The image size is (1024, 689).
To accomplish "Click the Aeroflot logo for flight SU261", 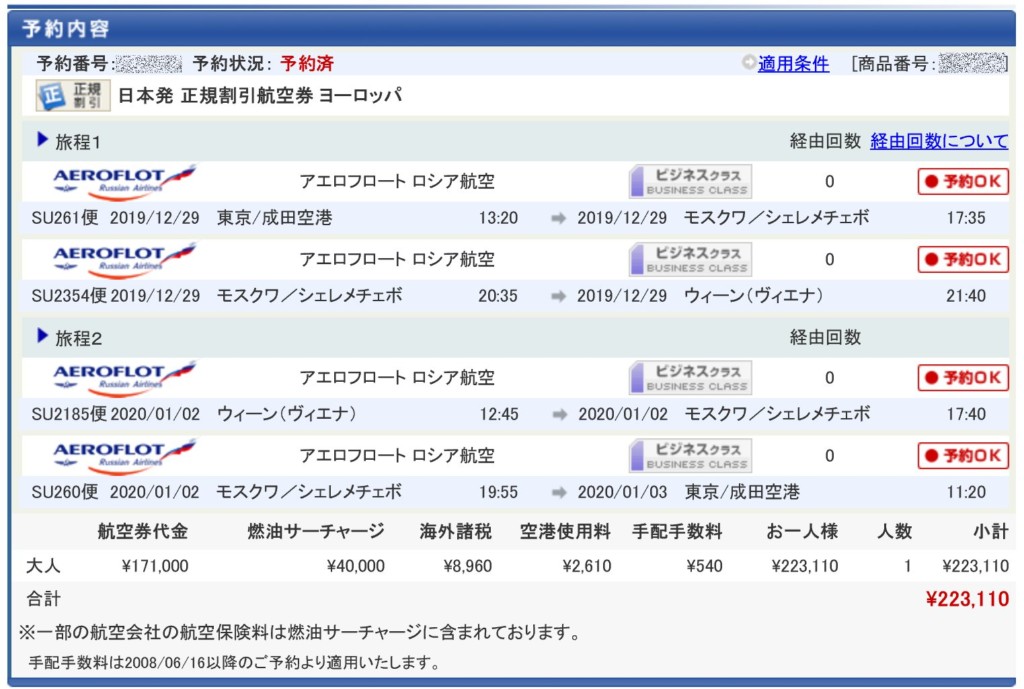I will [x=124, y=181].
